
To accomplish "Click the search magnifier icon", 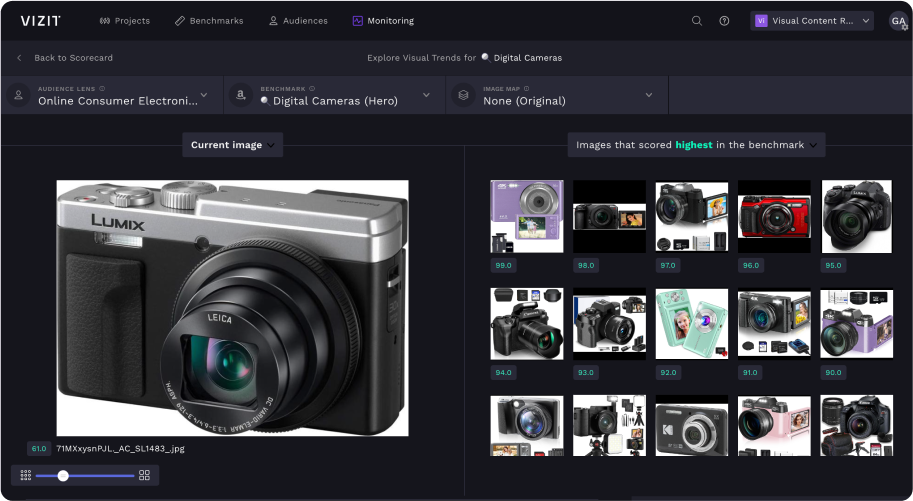I will 697,20.
